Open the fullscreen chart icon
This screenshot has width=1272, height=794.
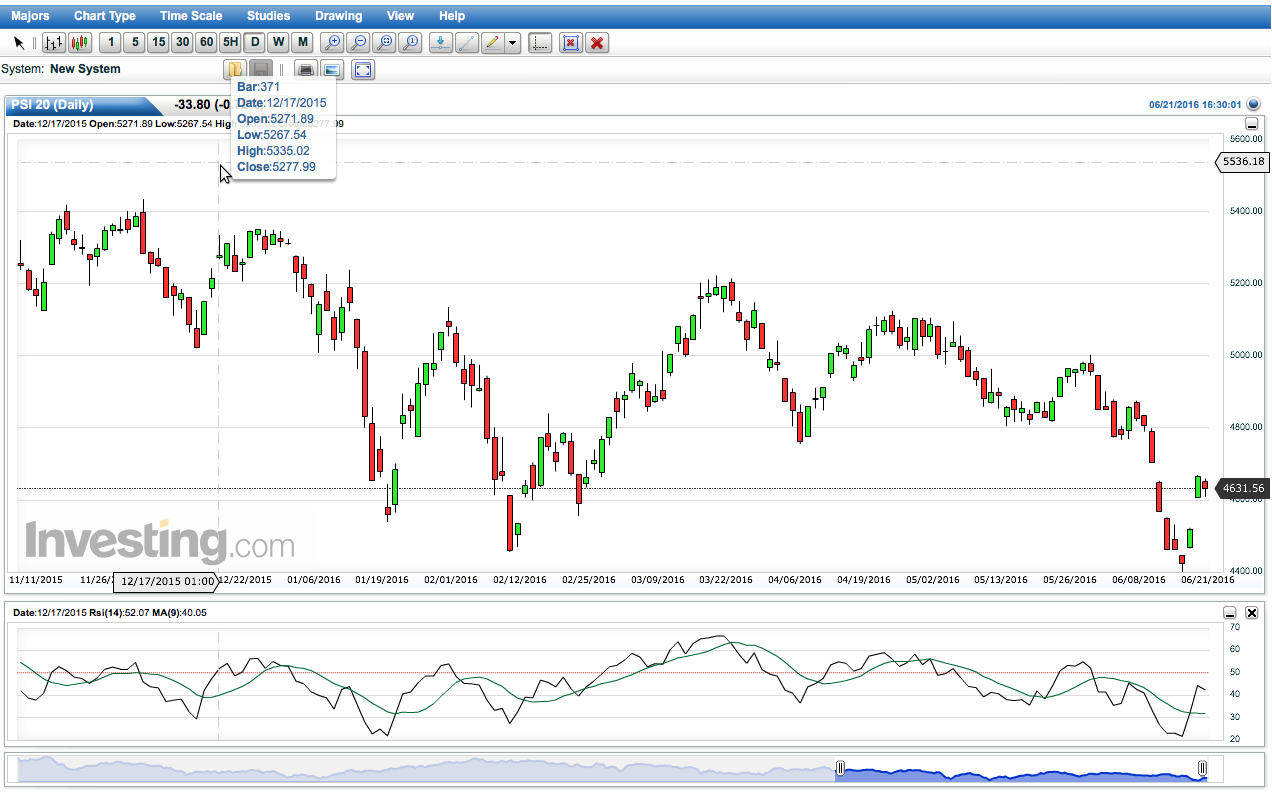(x=363, y=69)
